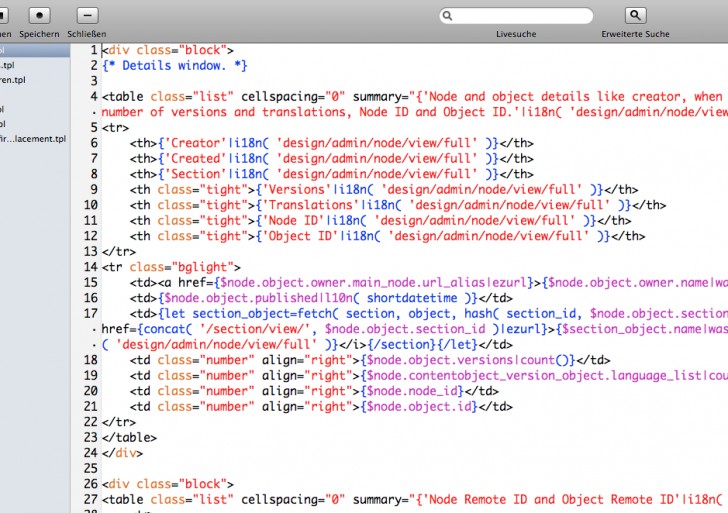Click the tr class="bglight" line
Image resolution: width=728 pixels, height=513 pixels.
pyautogui.click(x=170, y=267)
